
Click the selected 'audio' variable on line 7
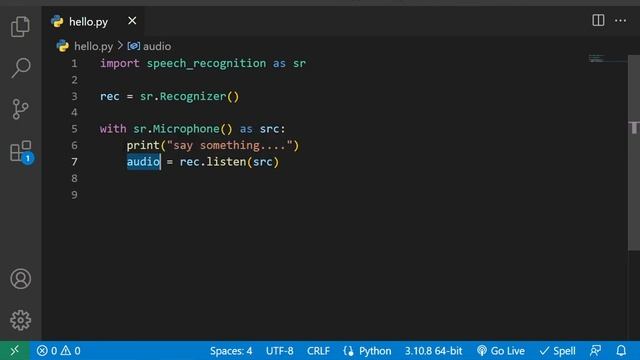click(x=143, y=162)
